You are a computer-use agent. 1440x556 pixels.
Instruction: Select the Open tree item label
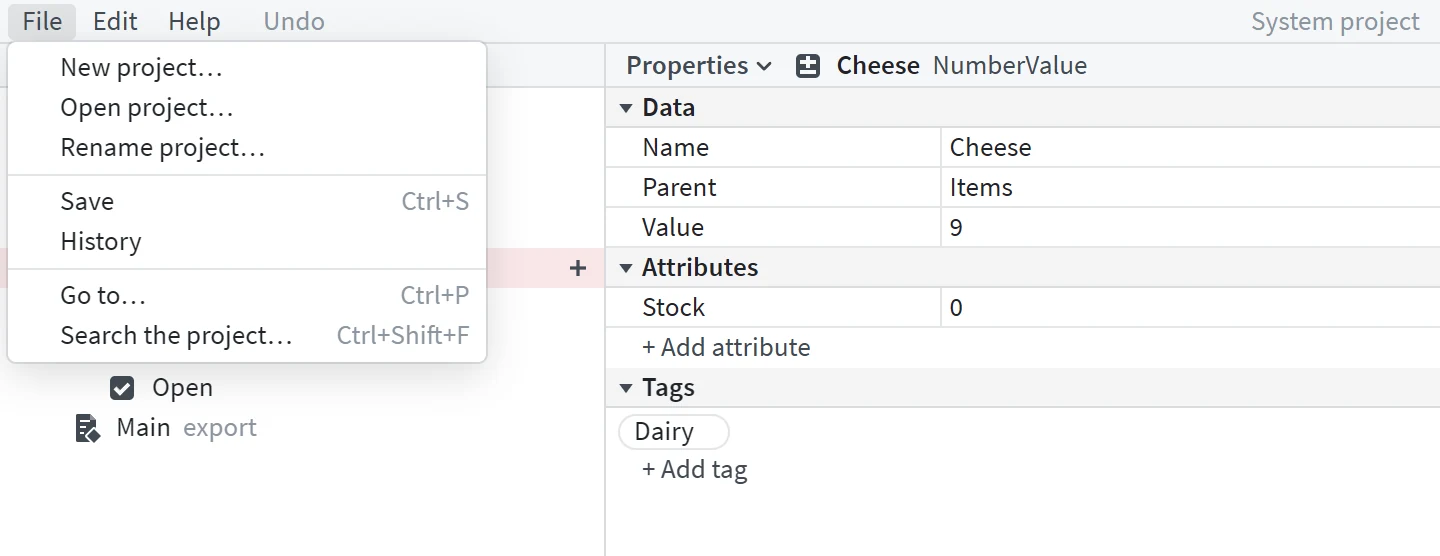point(182,388)
